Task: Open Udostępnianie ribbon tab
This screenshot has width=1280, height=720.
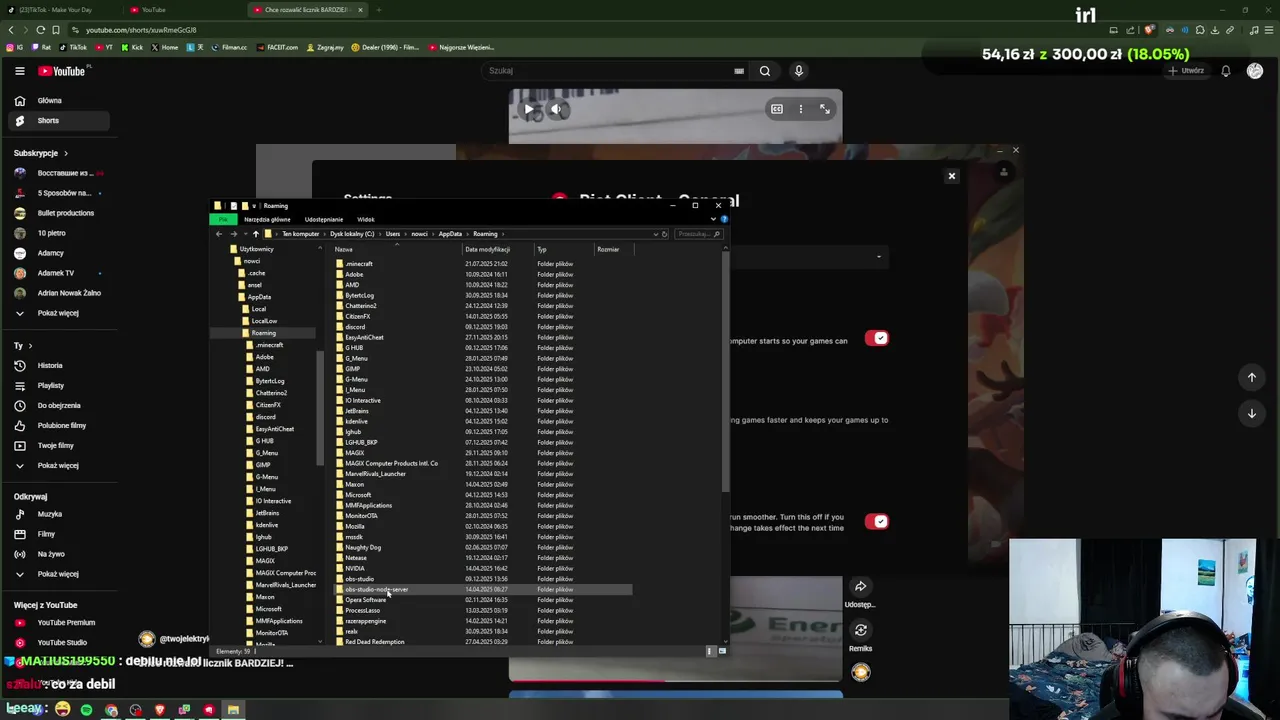Action: point(324,219)
